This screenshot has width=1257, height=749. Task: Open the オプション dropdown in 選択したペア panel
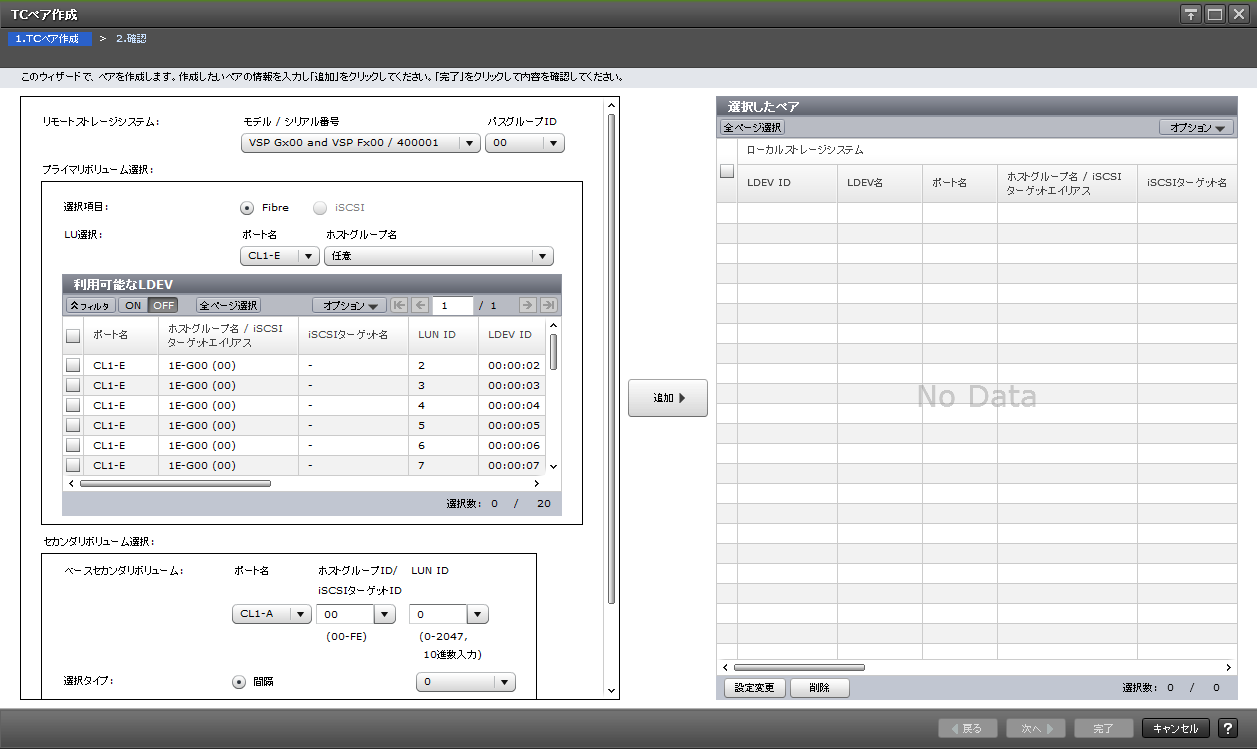[1198, 127]
